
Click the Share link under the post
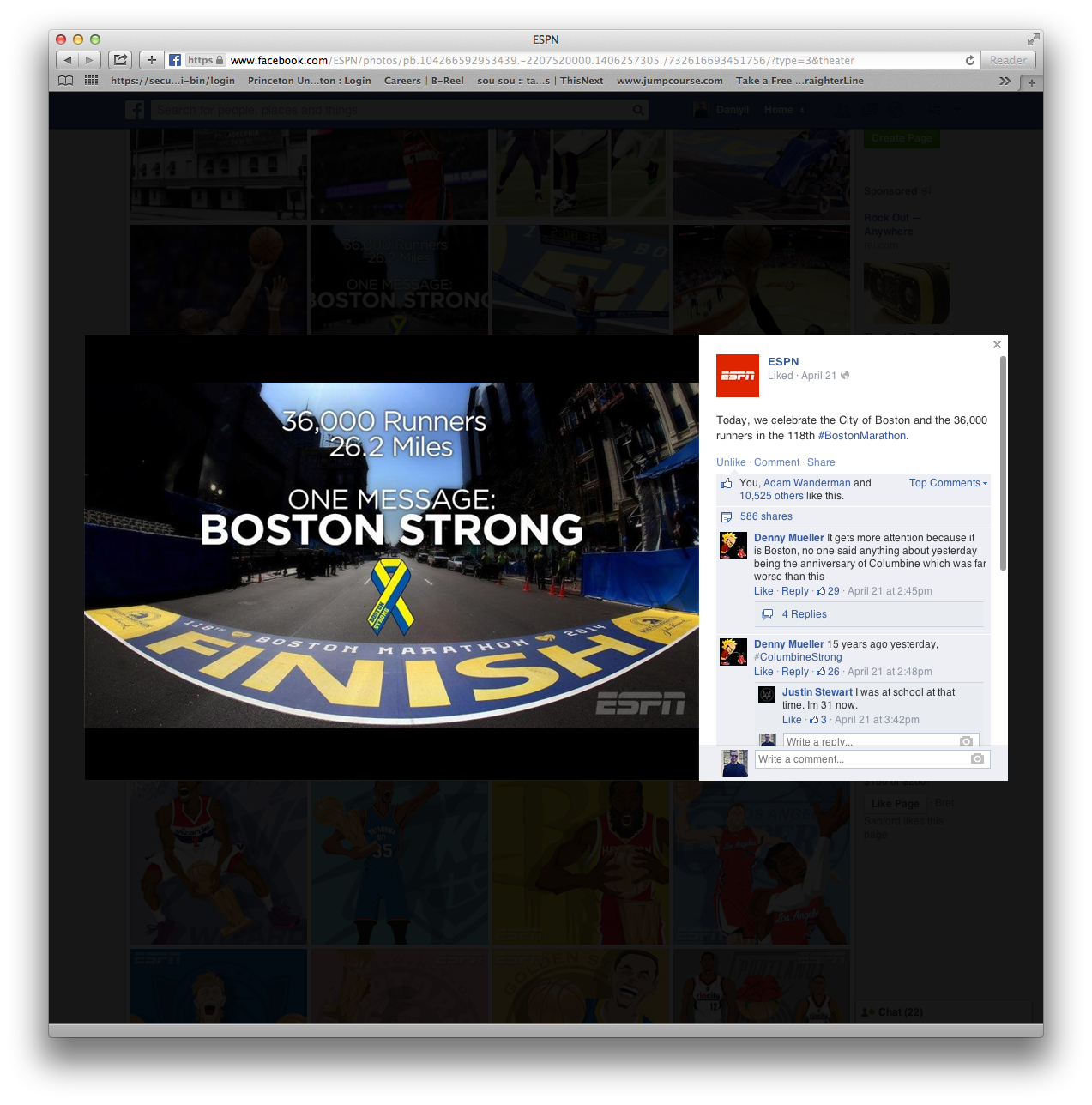pyautogui.click(x=821, y=462)
